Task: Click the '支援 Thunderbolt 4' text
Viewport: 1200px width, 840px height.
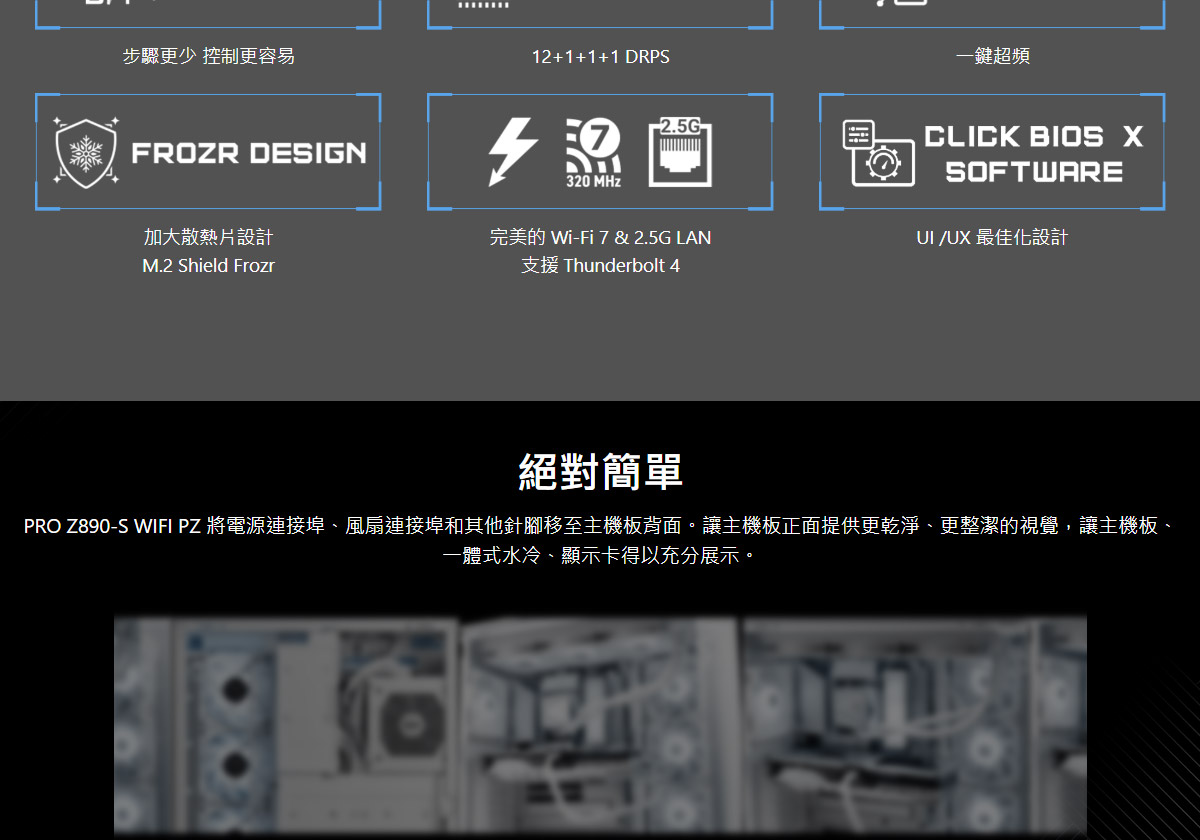Action: click(600, 266)
